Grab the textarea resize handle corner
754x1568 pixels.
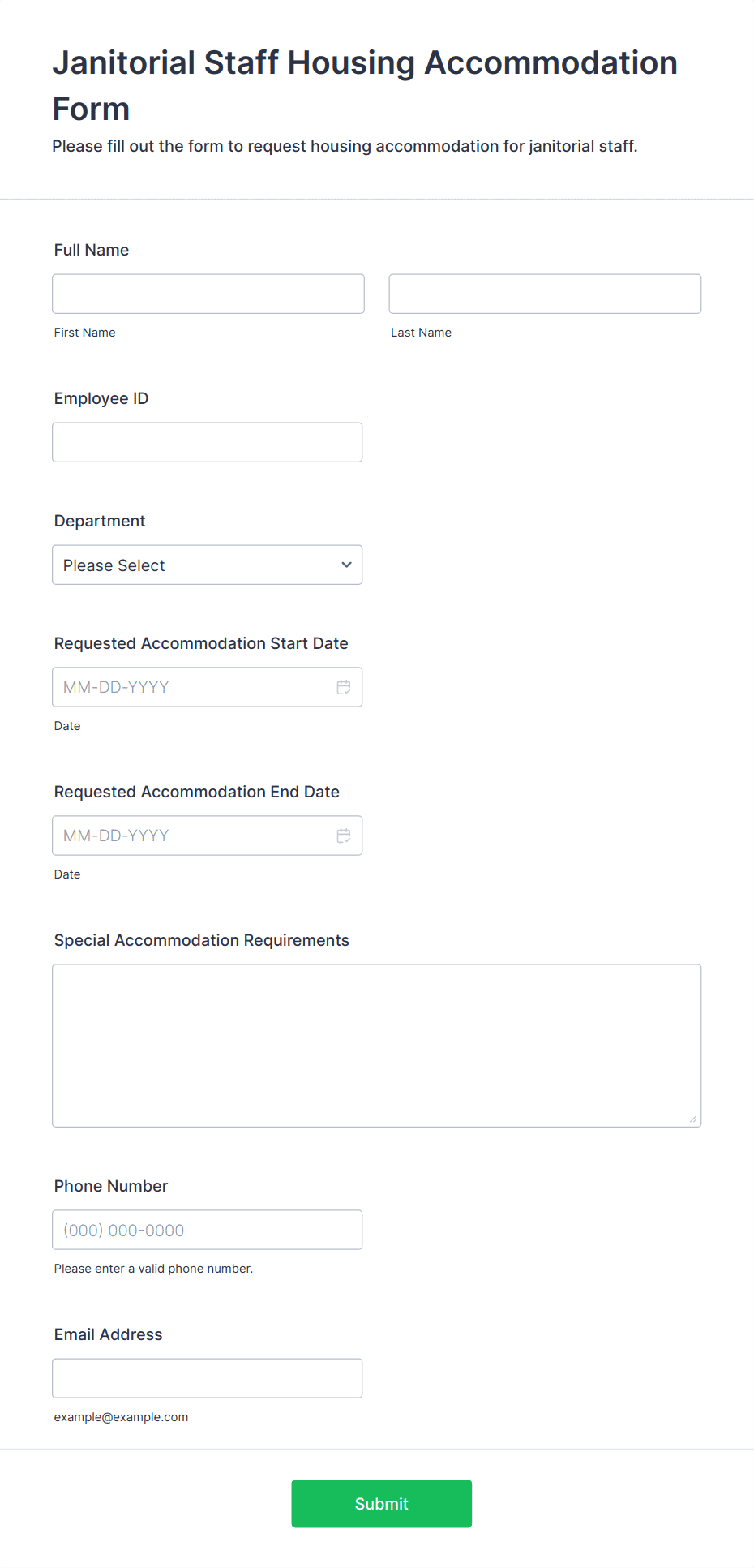(x=693, y=1119)
